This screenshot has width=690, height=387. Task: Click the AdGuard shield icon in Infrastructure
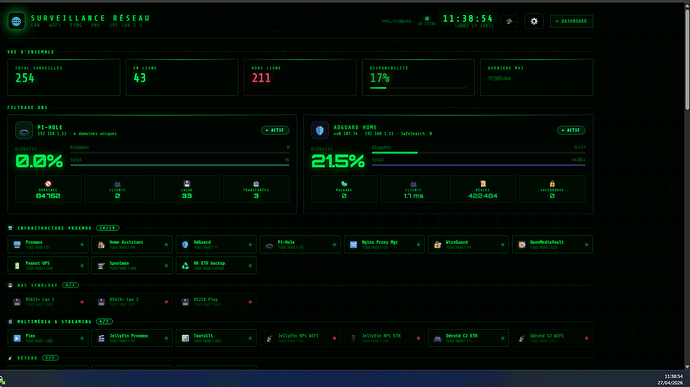pos(185,245)
